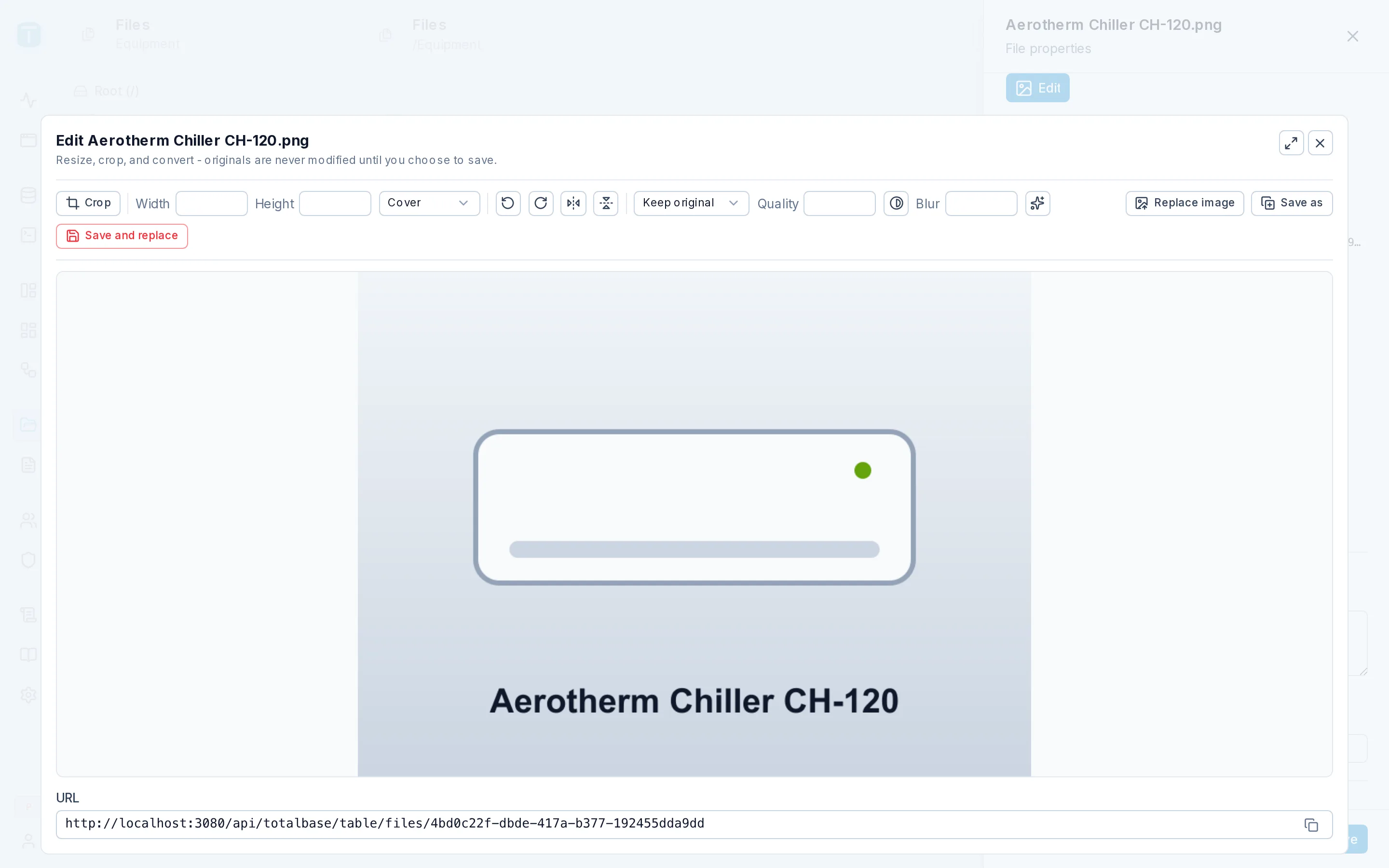Click into the Quality input field

pos(839,203)
